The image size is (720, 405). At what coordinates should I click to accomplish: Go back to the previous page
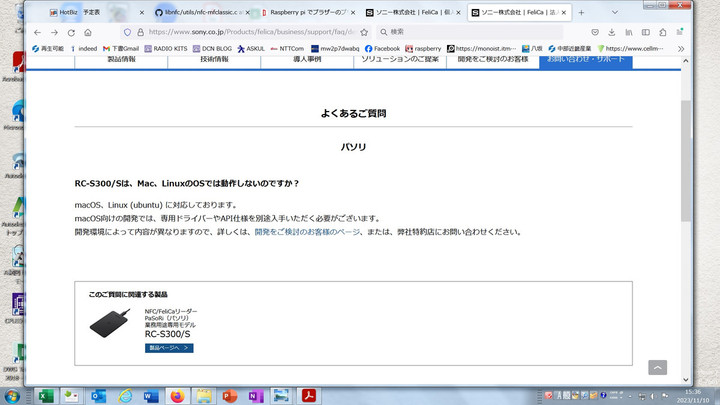tap(37, 32)
